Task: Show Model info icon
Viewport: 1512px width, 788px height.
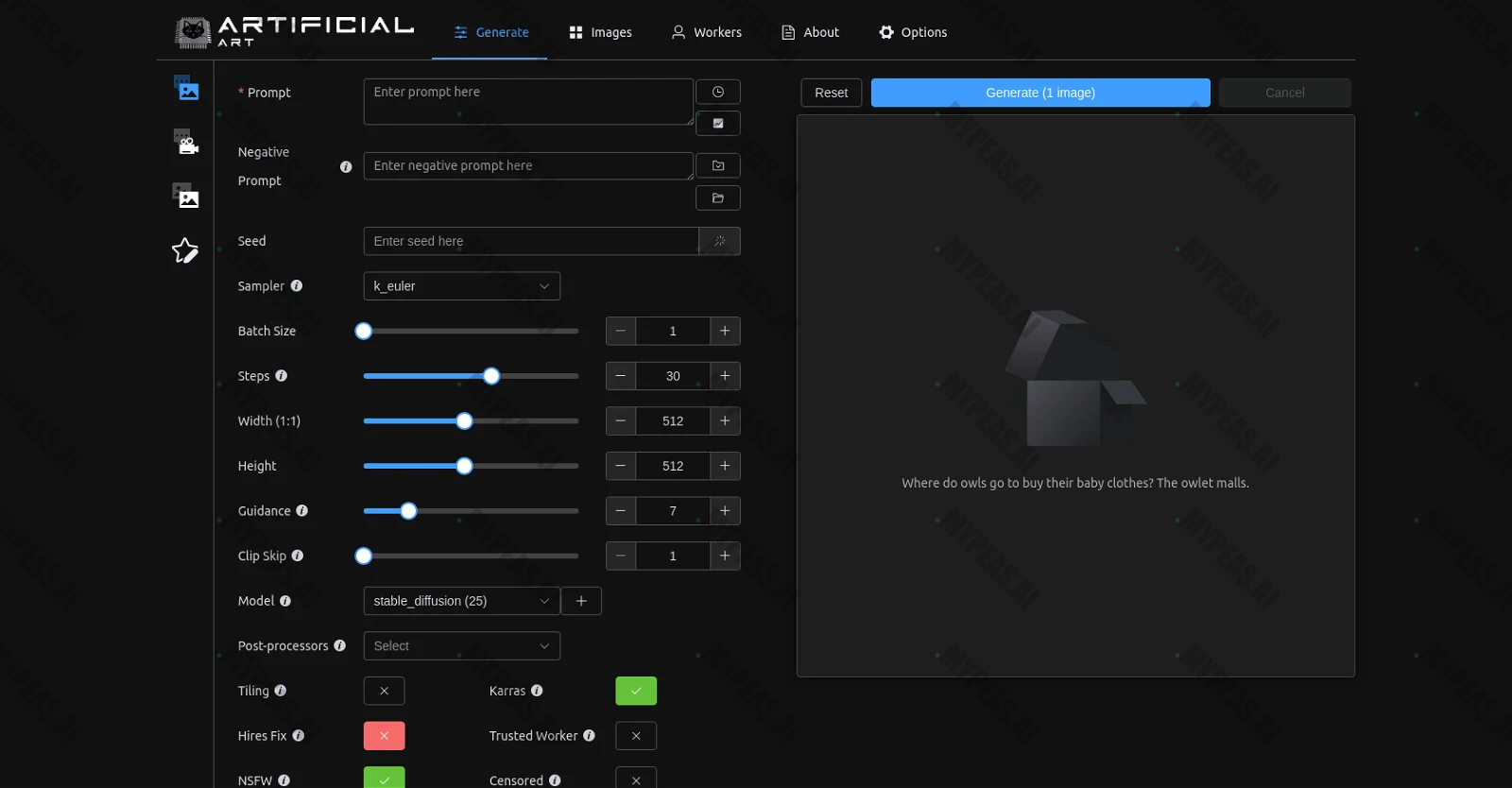Action: point(285,601)
